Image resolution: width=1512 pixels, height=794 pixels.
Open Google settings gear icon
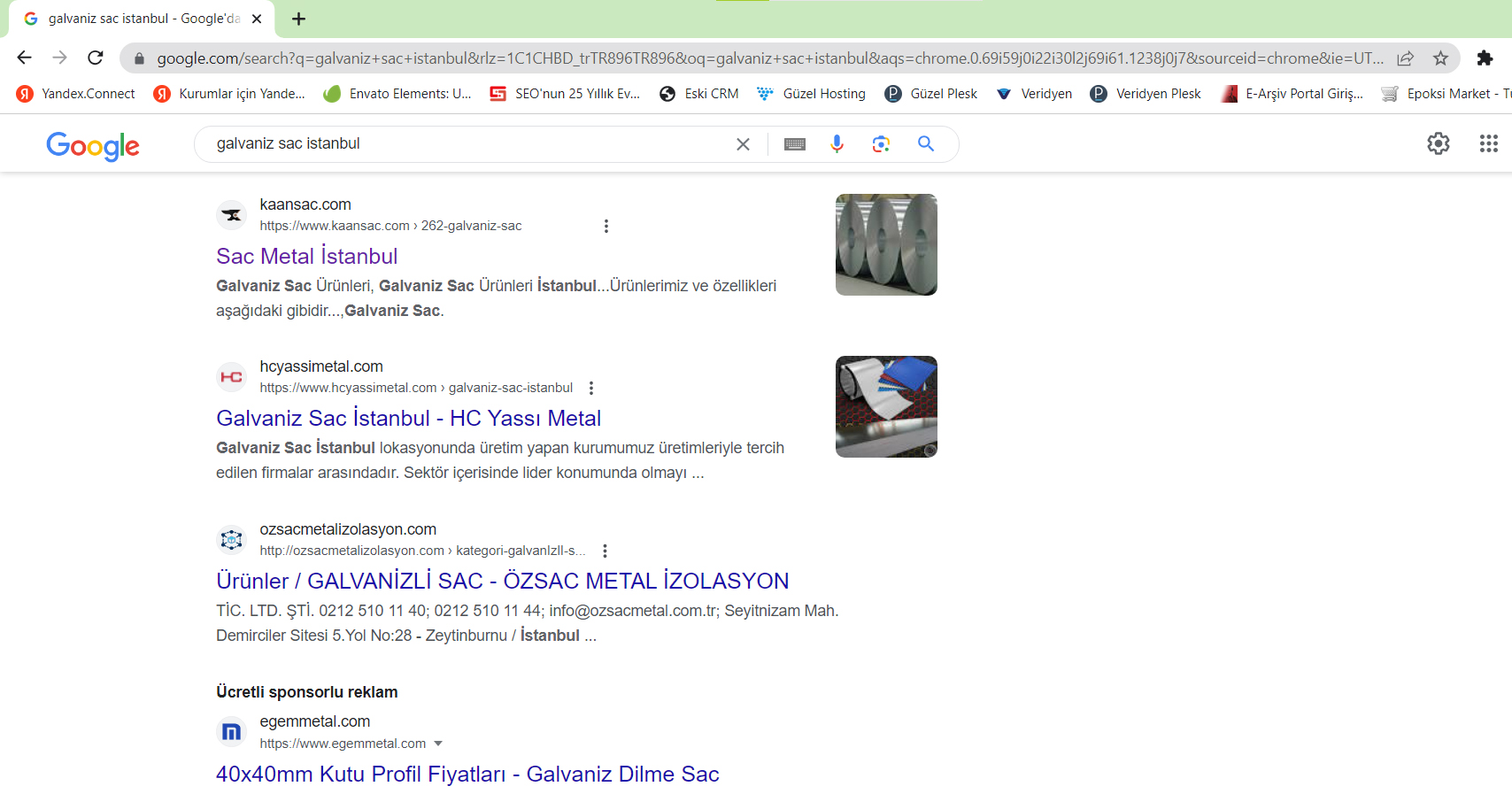(1439, 143)
